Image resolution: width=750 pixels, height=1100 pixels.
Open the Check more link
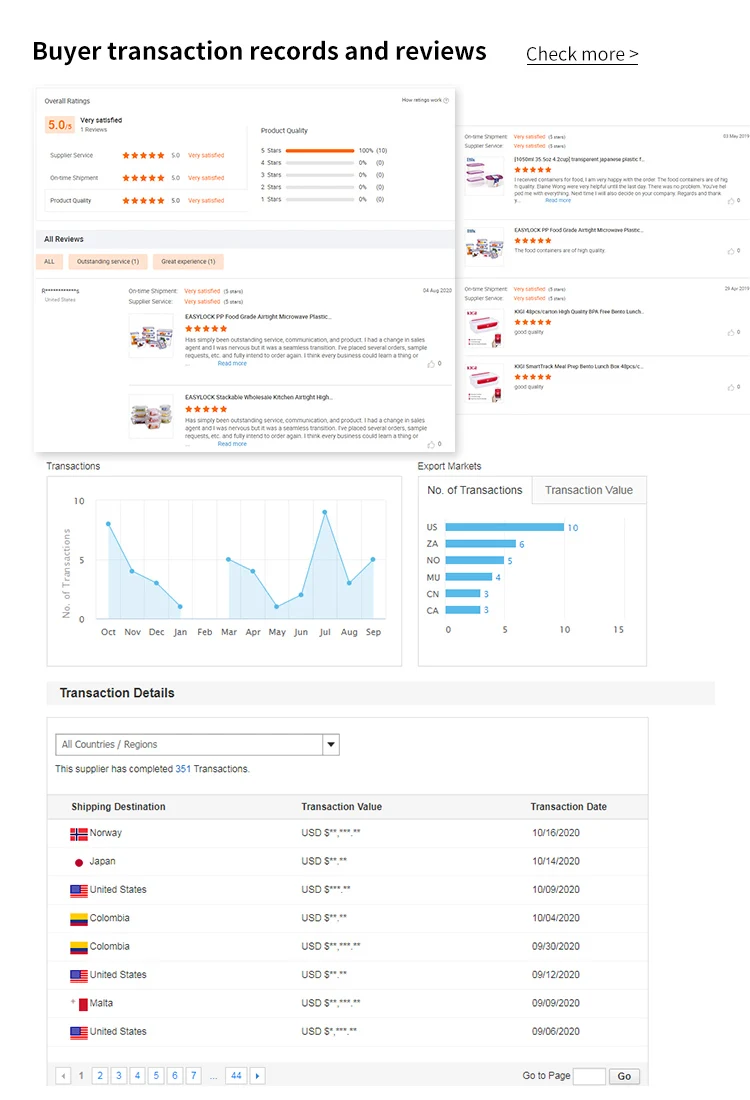582,54
